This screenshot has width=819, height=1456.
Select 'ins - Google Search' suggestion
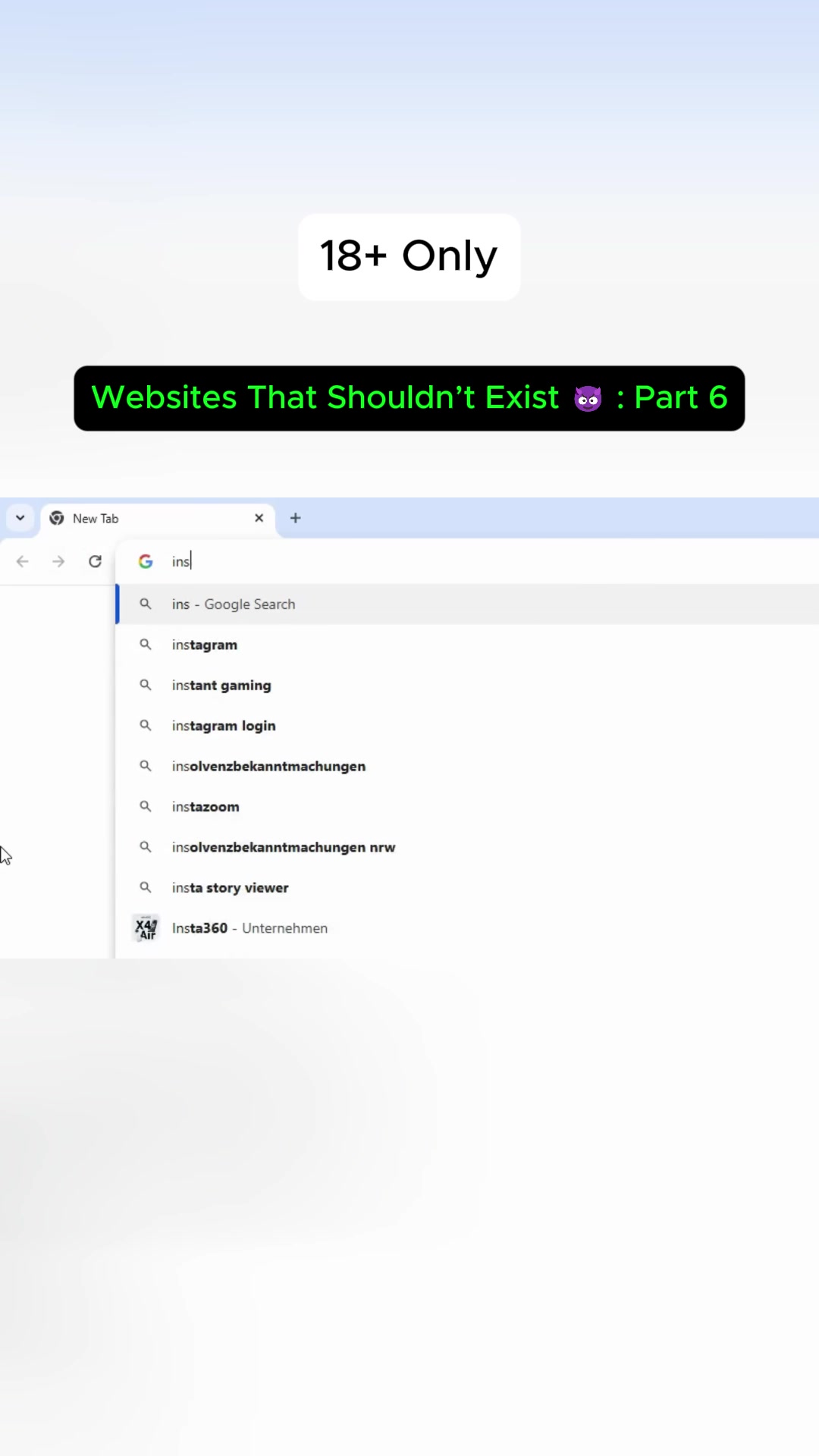point(467,604)
